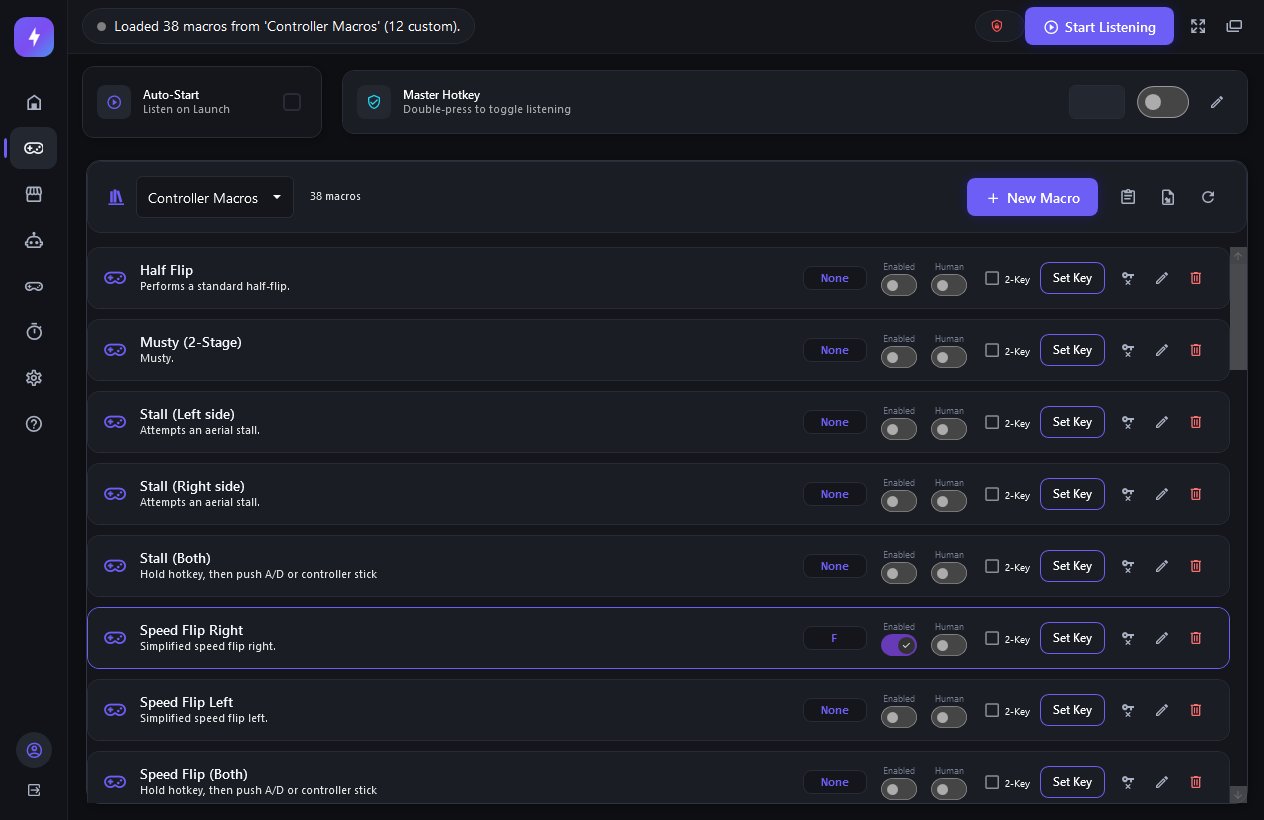Delete the Stall (Right side) macro
1264x820 pixels.
point(1196,494)
